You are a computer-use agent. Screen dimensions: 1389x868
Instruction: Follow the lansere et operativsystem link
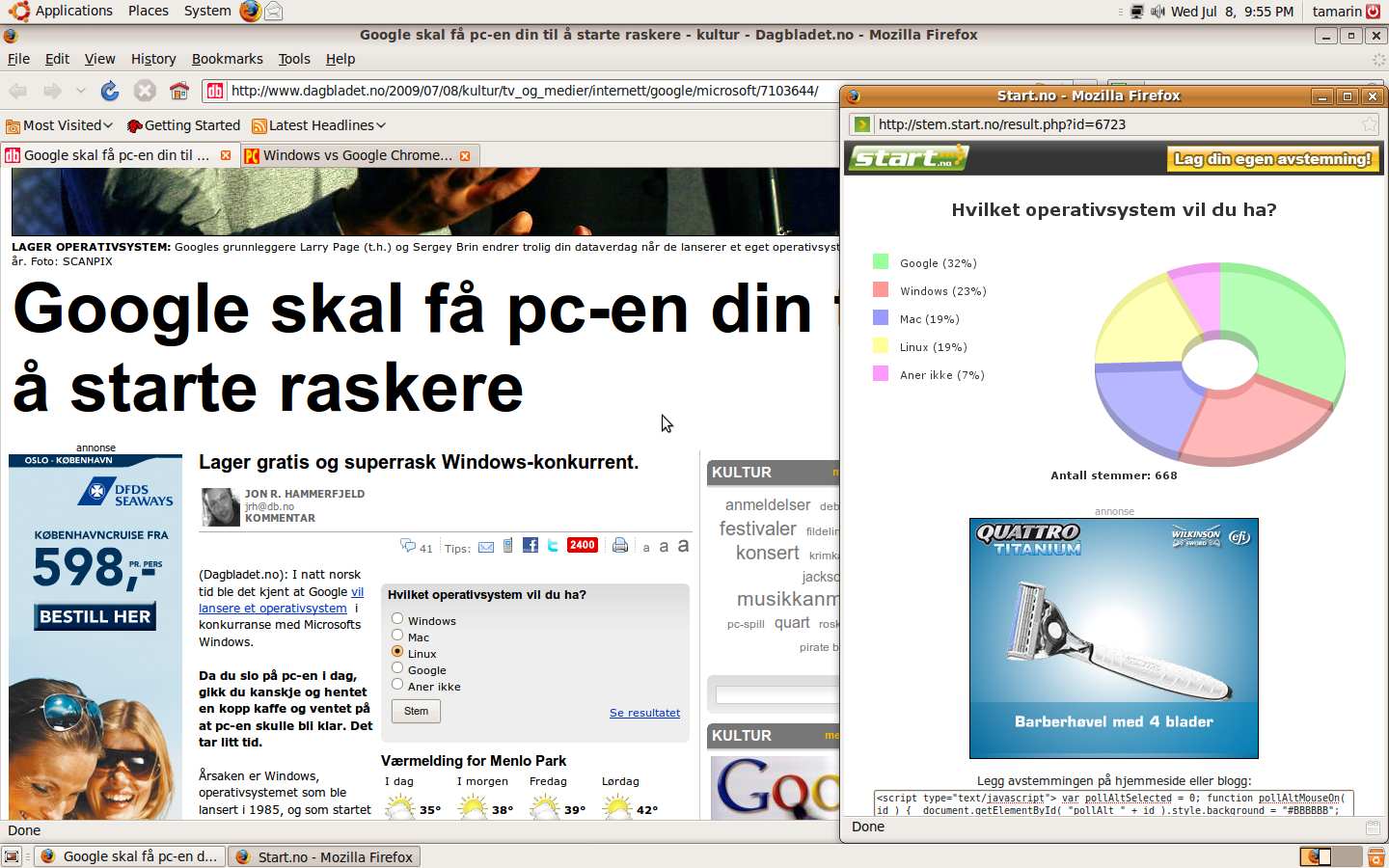[x=273, y=609]
